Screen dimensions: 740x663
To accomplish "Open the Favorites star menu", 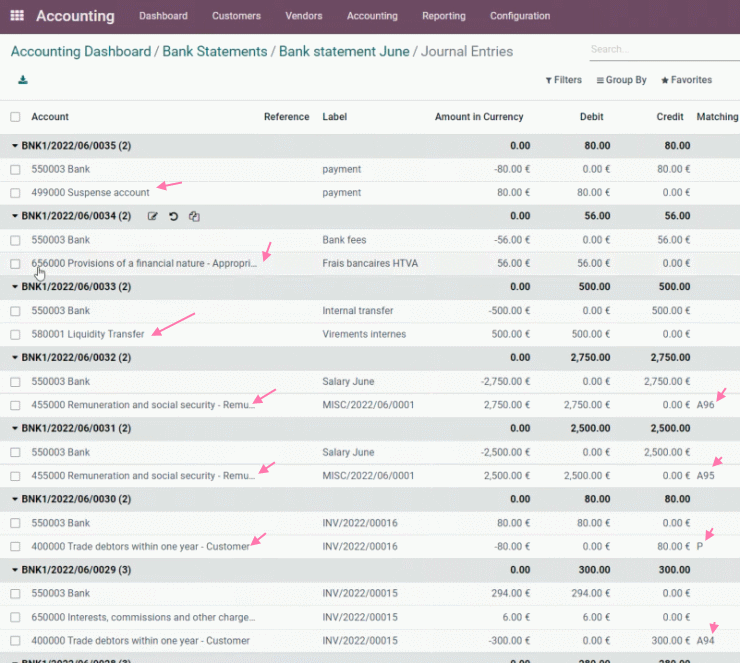I will tap(686, 80).
